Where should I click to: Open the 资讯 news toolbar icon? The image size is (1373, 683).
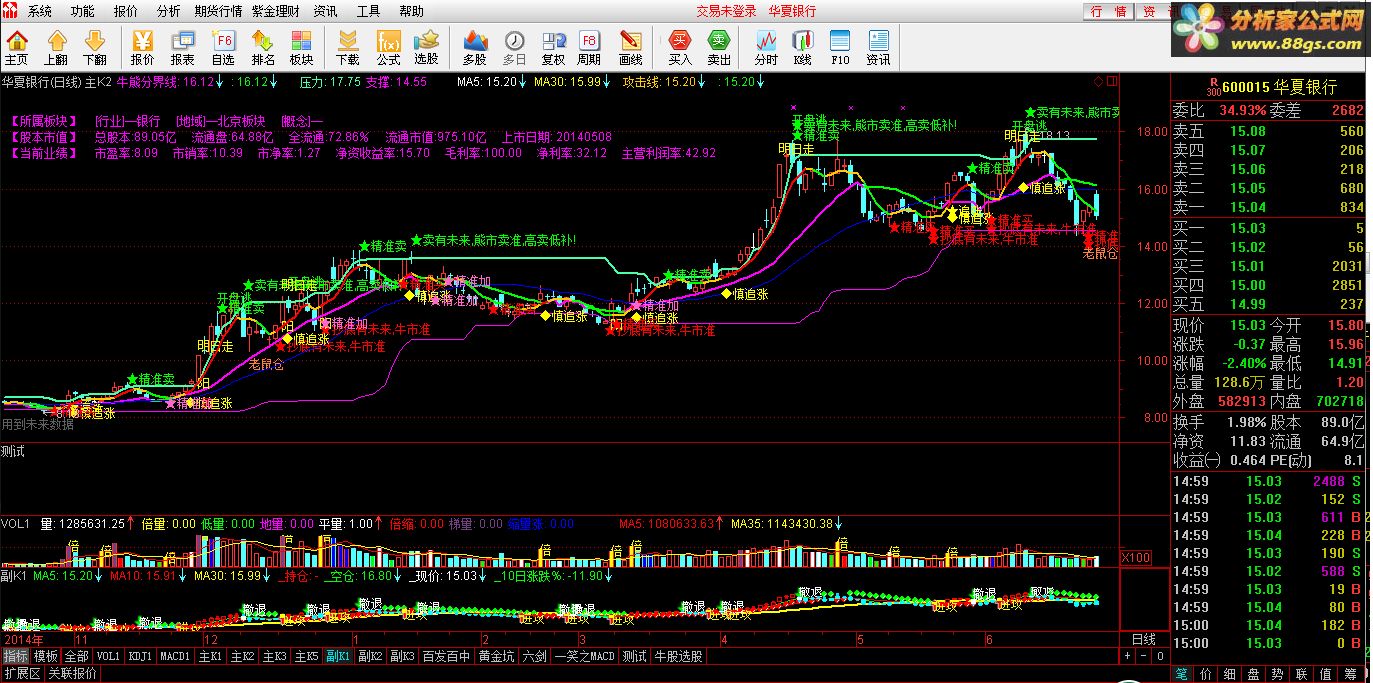[x=878, y=47]
